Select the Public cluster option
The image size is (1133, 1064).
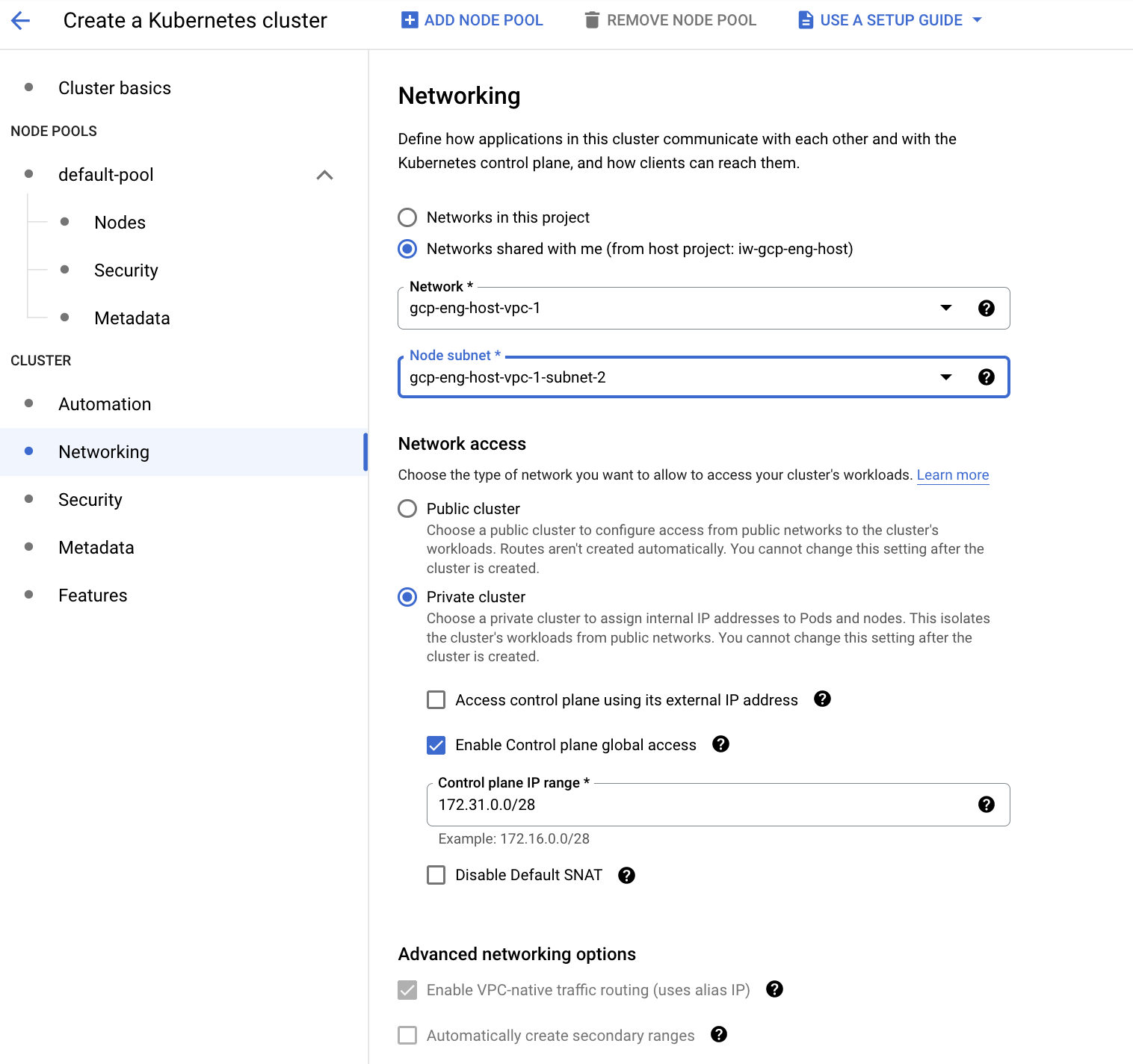click(x=407, y=509)
